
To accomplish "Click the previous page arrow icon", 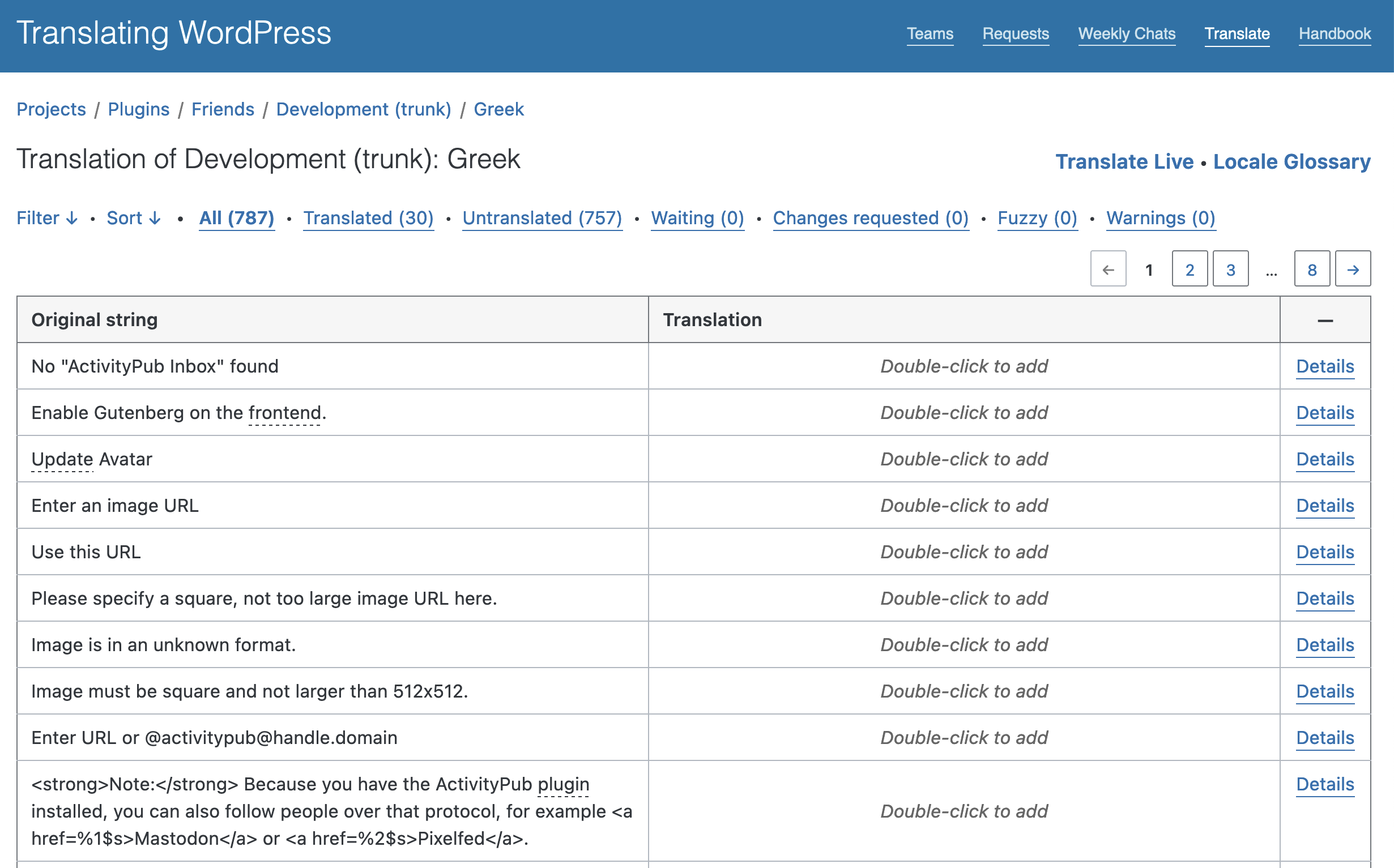I will click(1108, 269).
